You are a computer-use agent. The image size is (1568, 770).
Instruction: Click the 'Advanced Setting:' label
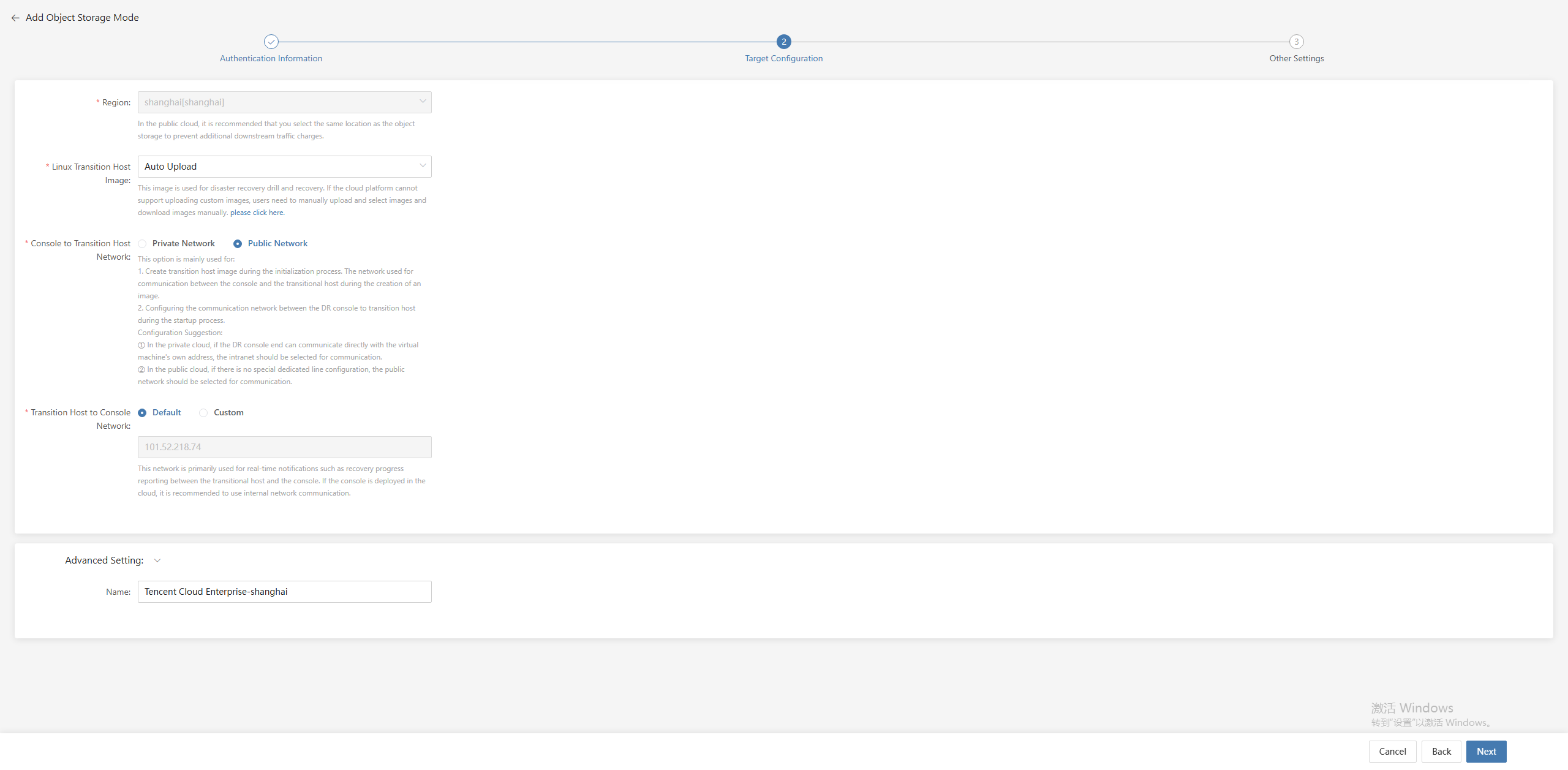click(x=104, y=561)
